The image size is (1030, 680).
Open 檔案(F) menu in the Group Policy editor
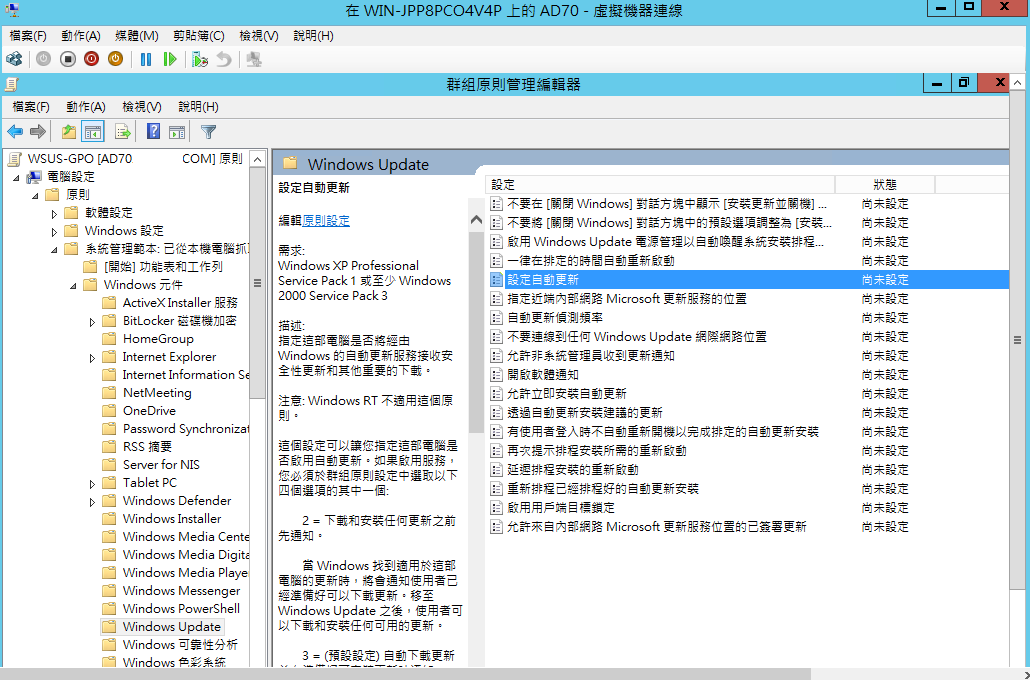[31, 106]
